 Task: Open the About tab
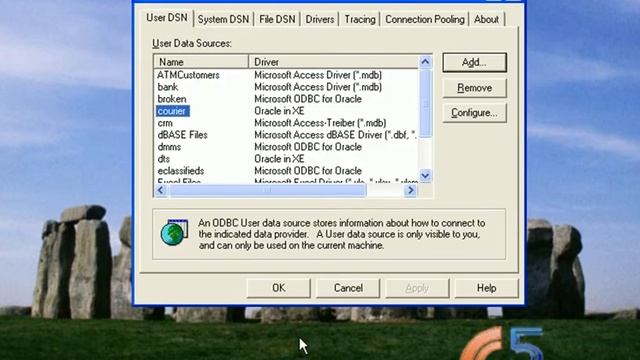coord(486,19)
